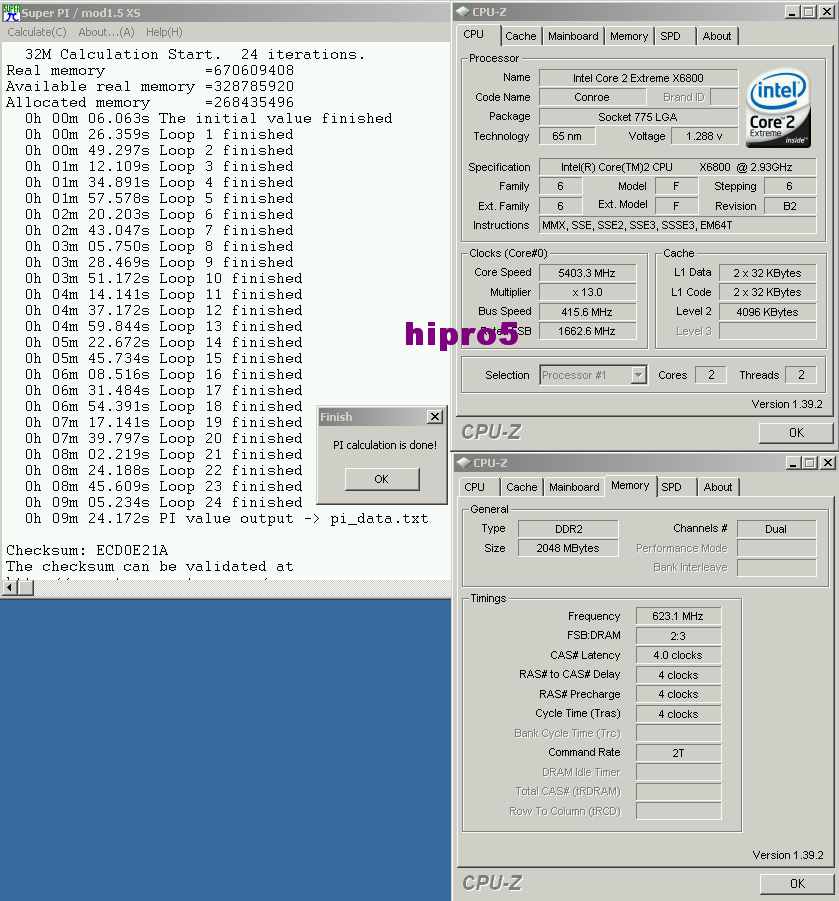Image resolution: width=839 pixels, height=901 pixels.
Task: Click the Intel Core 2 Extreme logo
Action: click(779, 108)
